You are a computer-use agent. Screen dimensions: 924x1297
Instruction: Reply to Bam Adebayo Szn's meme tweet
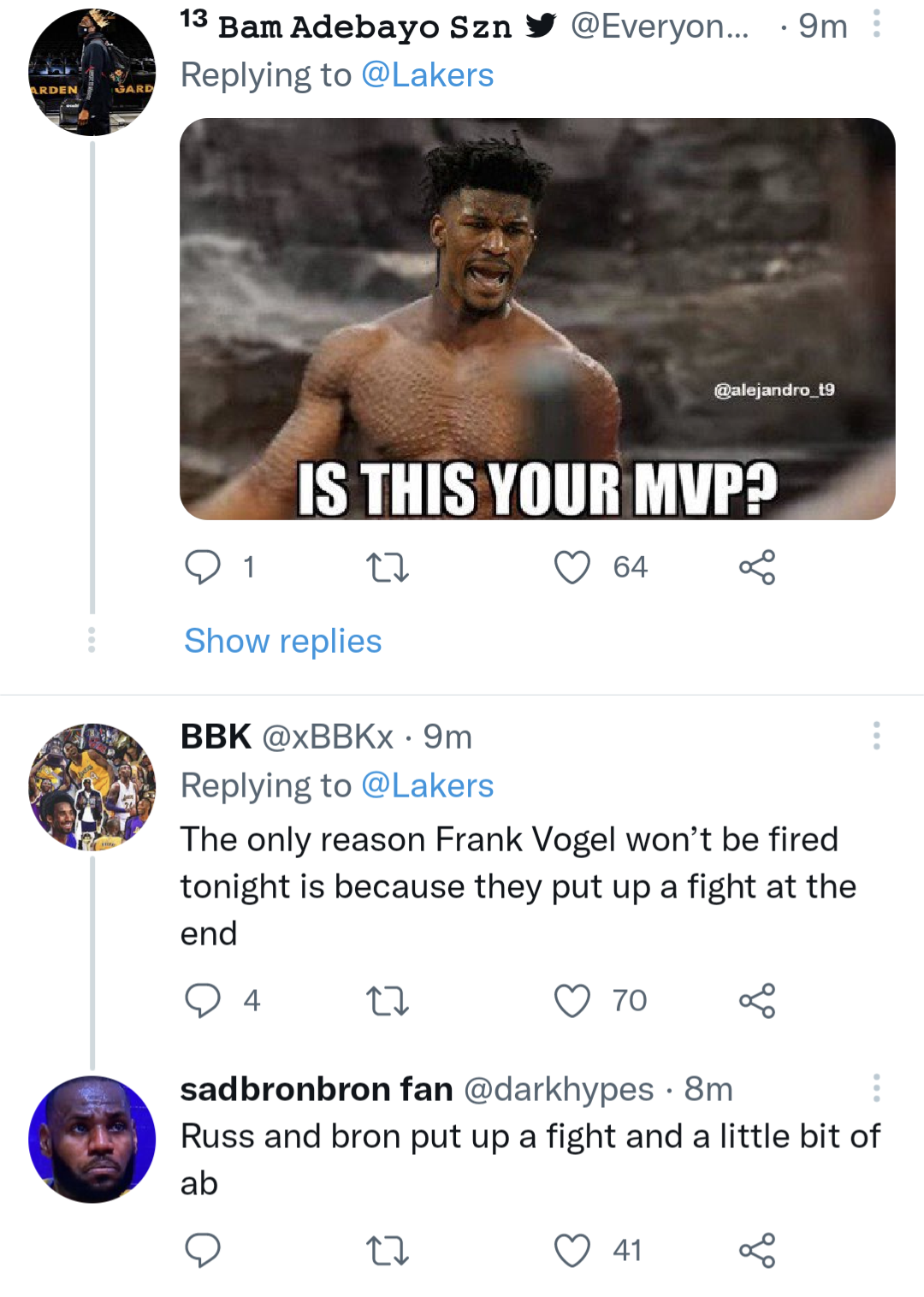pos(203,567)
